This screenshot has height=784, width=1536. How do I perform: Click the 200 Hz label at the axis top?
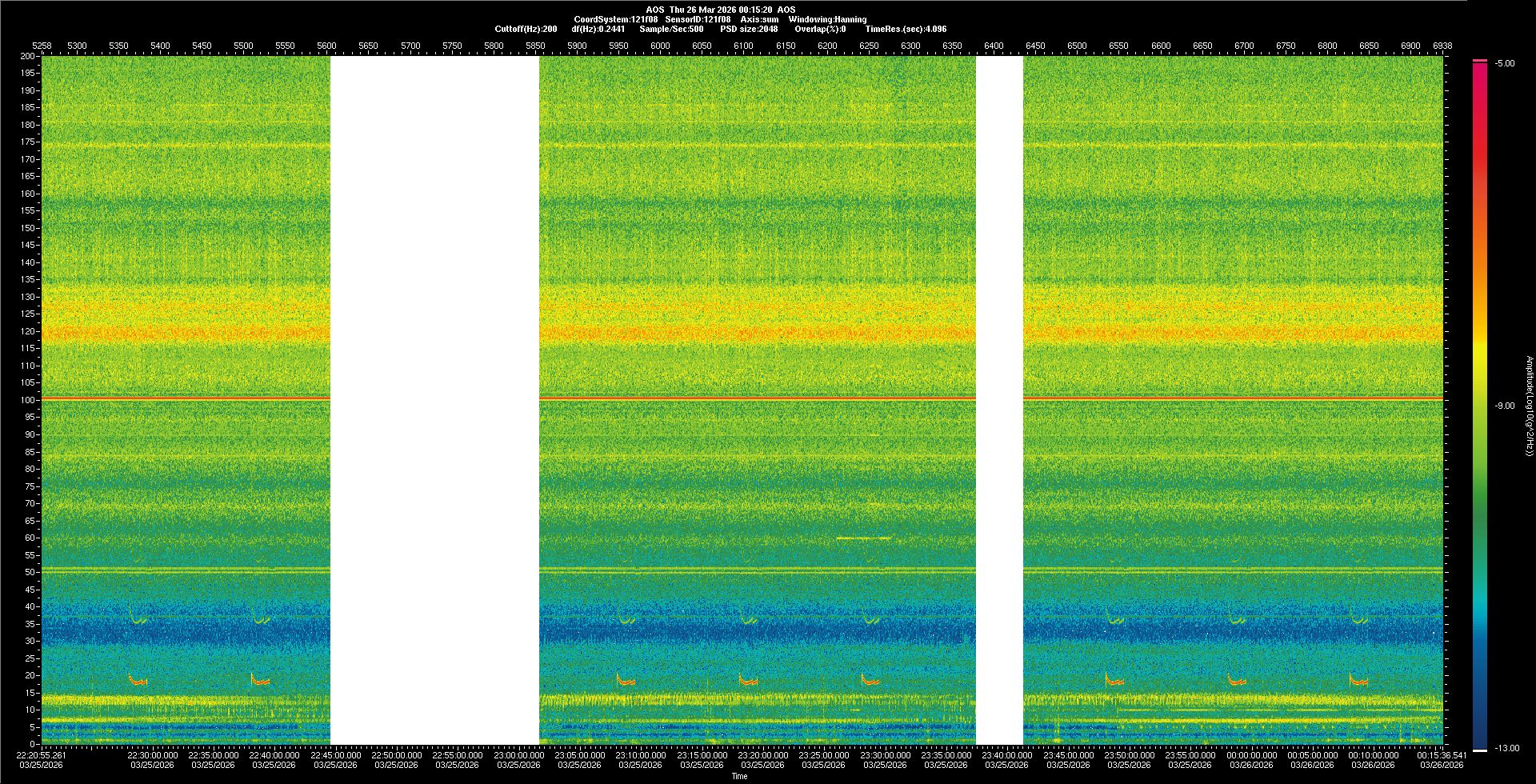coord(28,56)
